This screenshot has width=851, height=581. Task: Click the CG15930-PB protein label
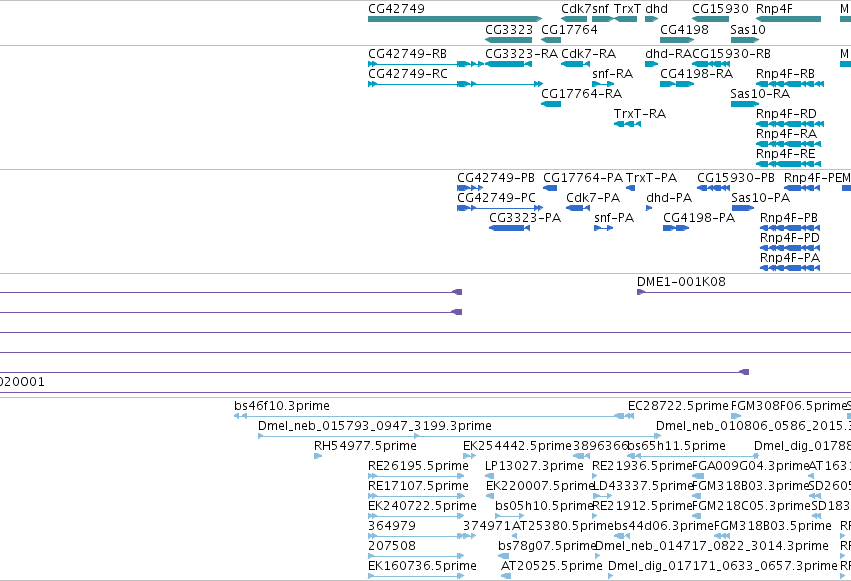(736, 178)
